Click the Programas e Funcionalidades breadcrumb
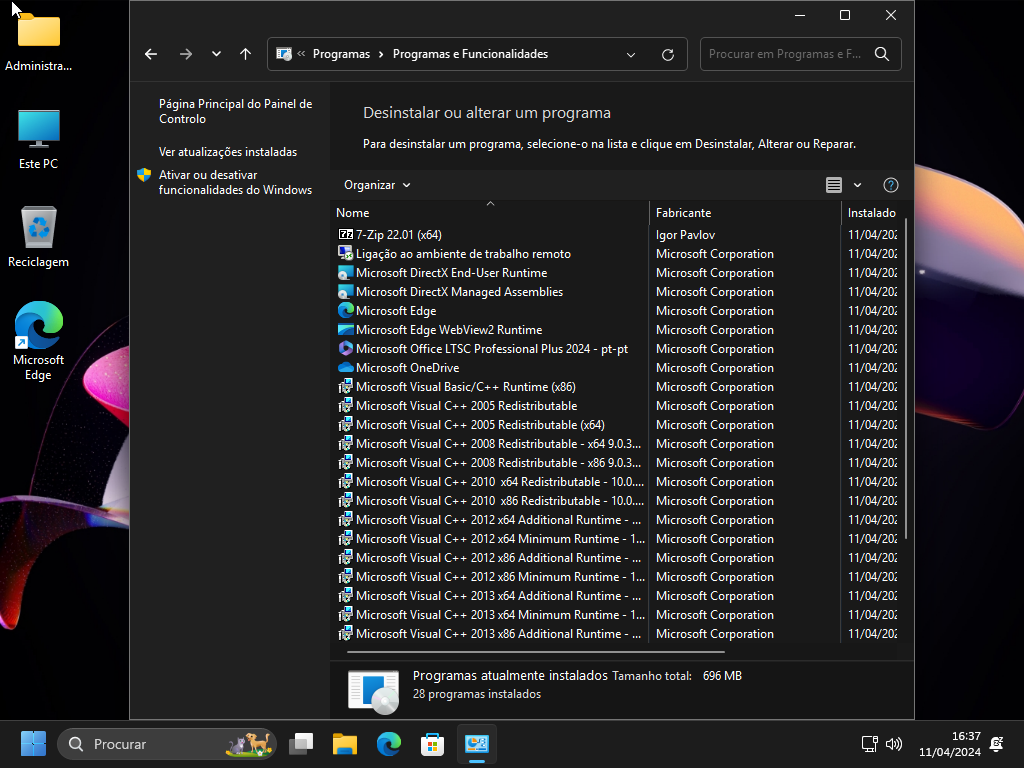This screenshot has height=768, width=1024. [x=470, y=54]
